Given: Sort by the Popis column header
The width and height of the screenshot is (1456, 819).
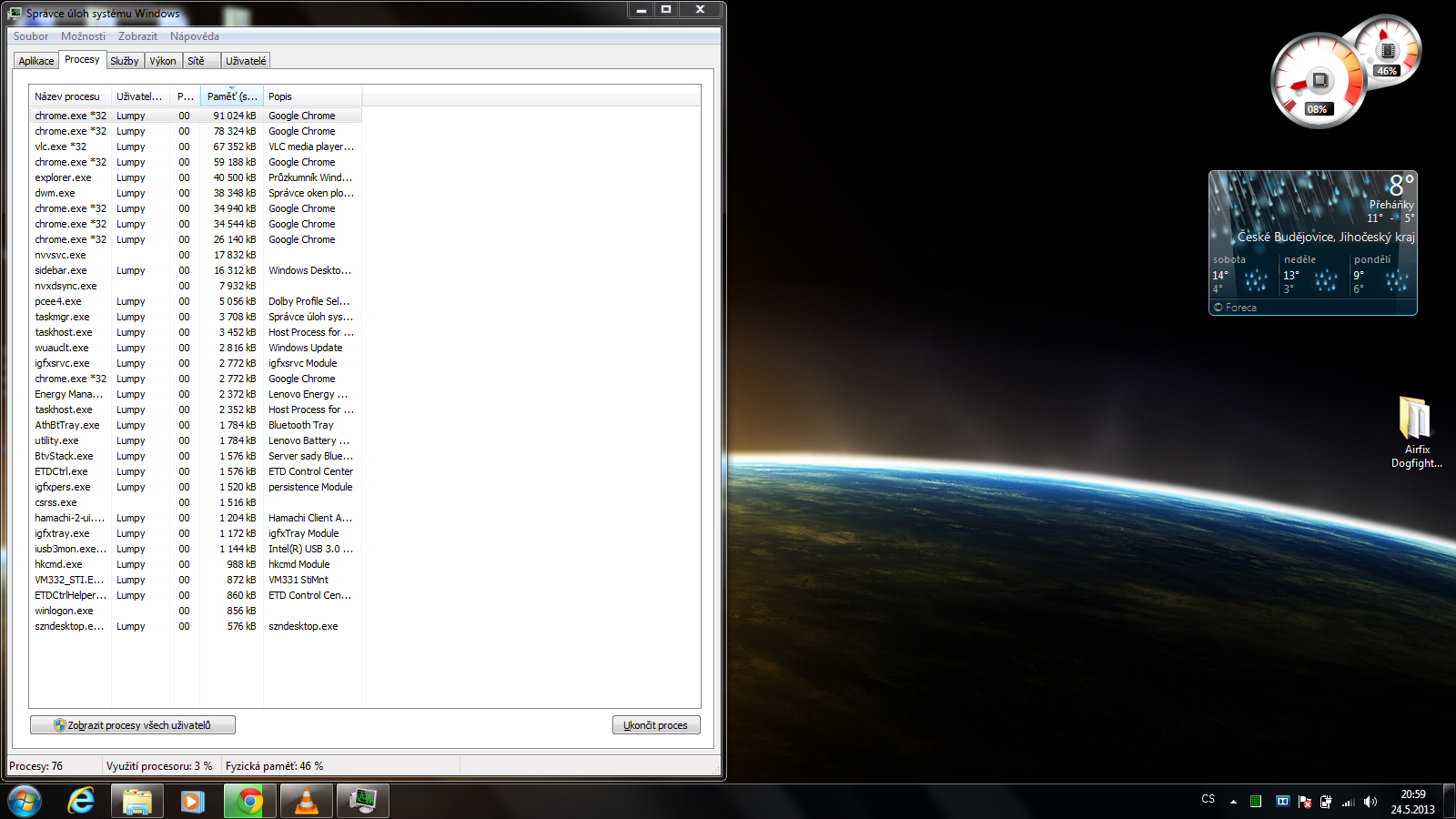Looking at the screenshot, I should (312, 96).
